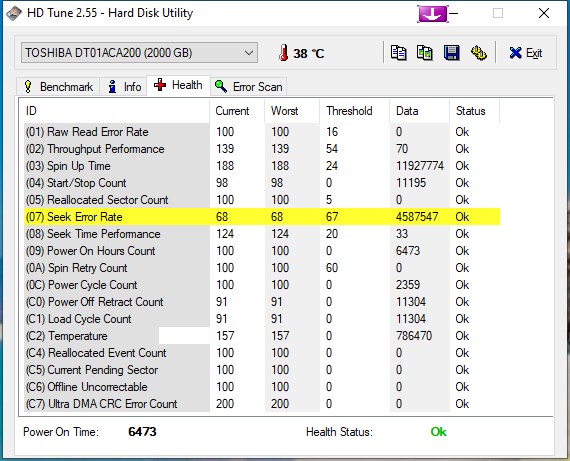
Task: Open the TOSHIBA DT01ACA200 drive dropdown
Action: 139,53
